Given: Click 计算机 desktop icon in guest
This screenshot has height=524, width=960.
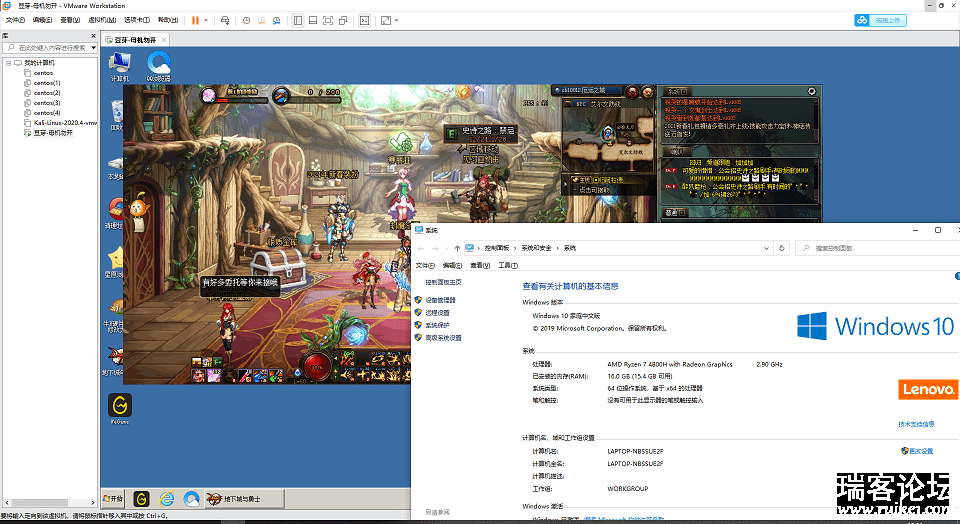Looking at the screenshot, I should (119, 67).
